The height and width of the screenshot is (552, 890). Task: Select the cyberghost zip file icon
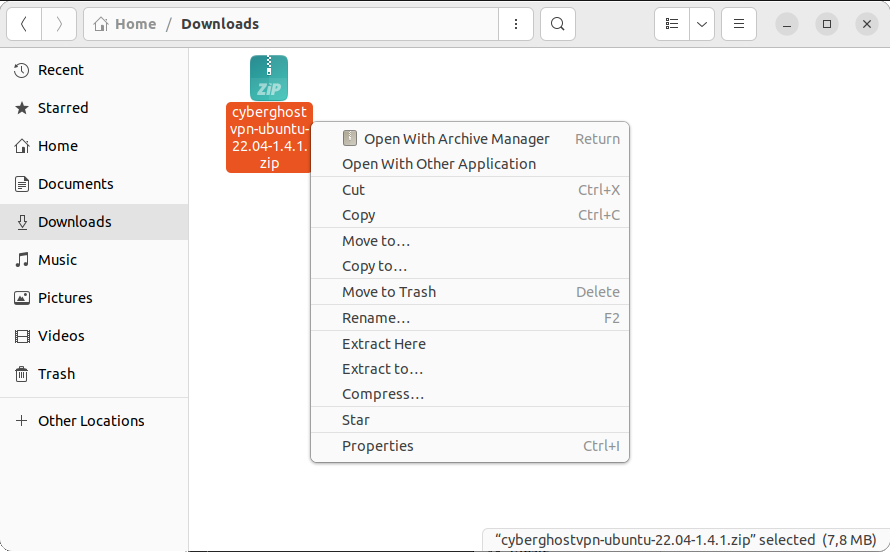point(269,78)
